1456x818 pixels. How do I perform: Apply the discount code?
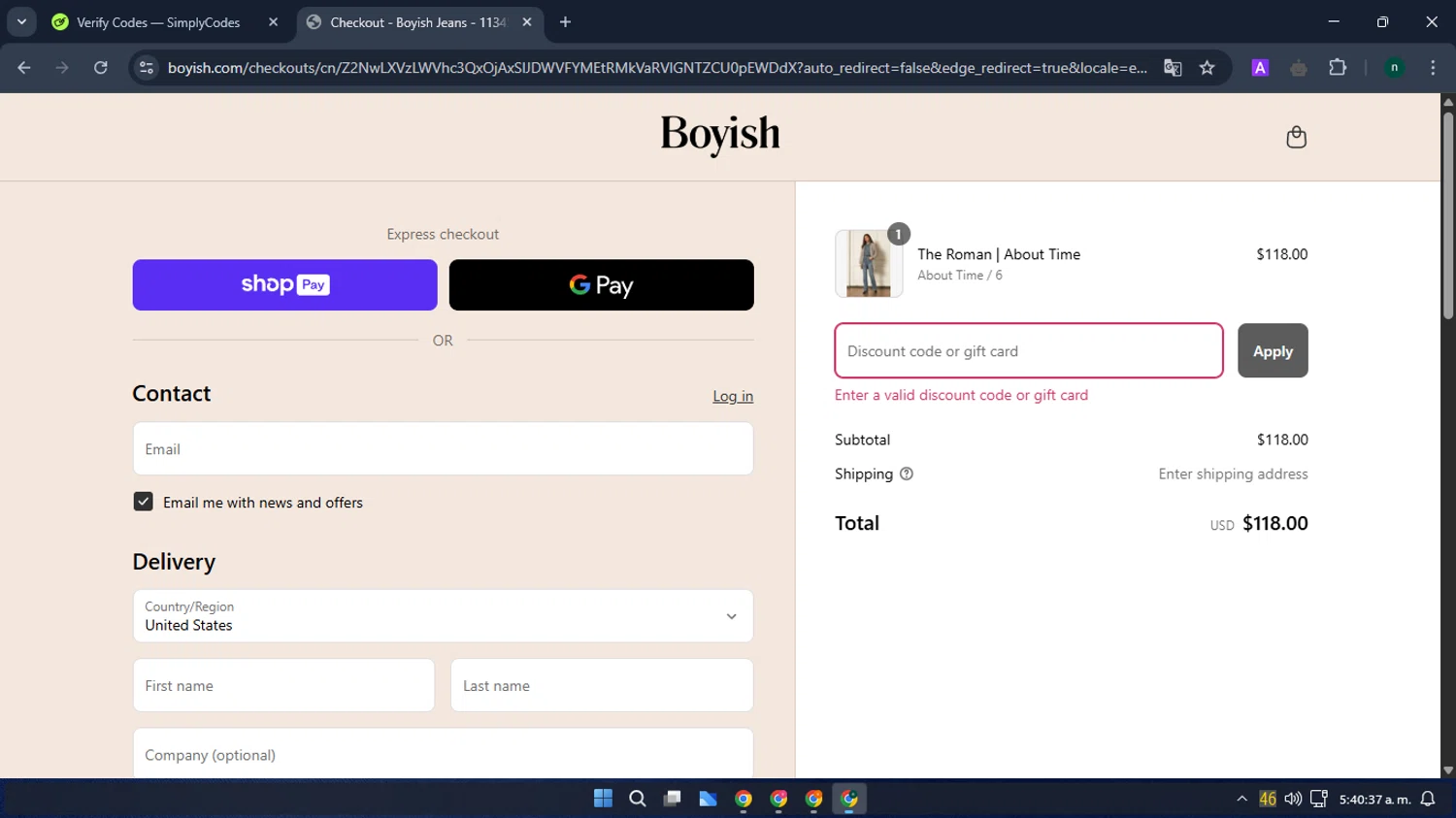click(1273, 350)
